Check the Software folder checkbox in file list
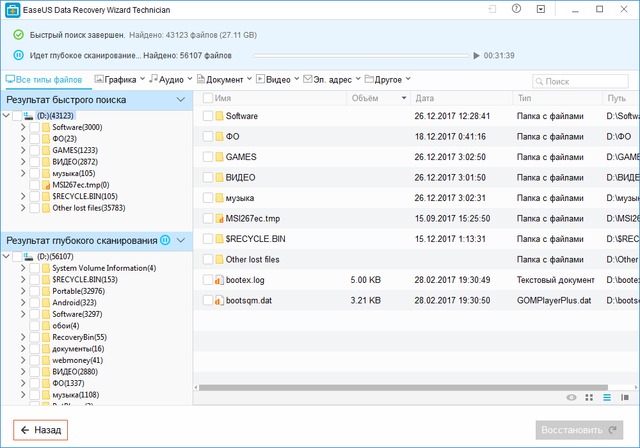This screenshot has width=640, height=448. click(208, 116)
